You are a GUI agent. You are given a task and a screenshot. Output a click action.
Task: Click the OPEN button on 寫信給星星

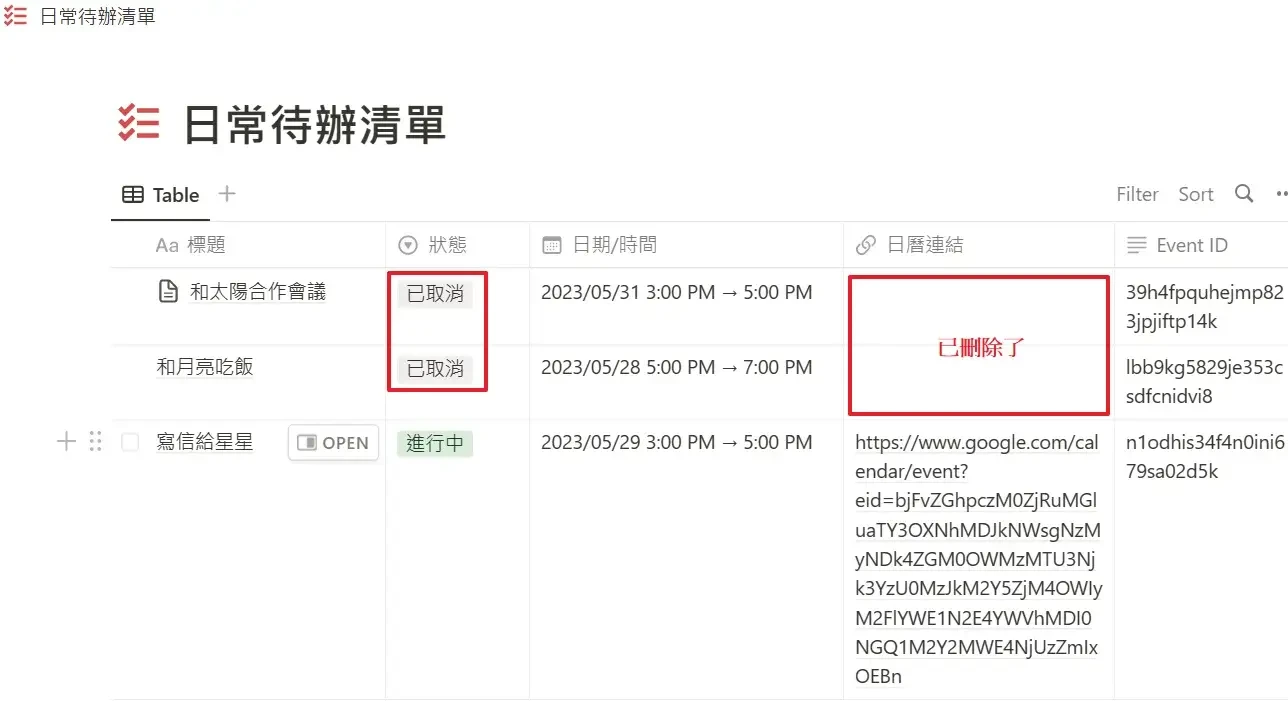(x=333, y=443)
